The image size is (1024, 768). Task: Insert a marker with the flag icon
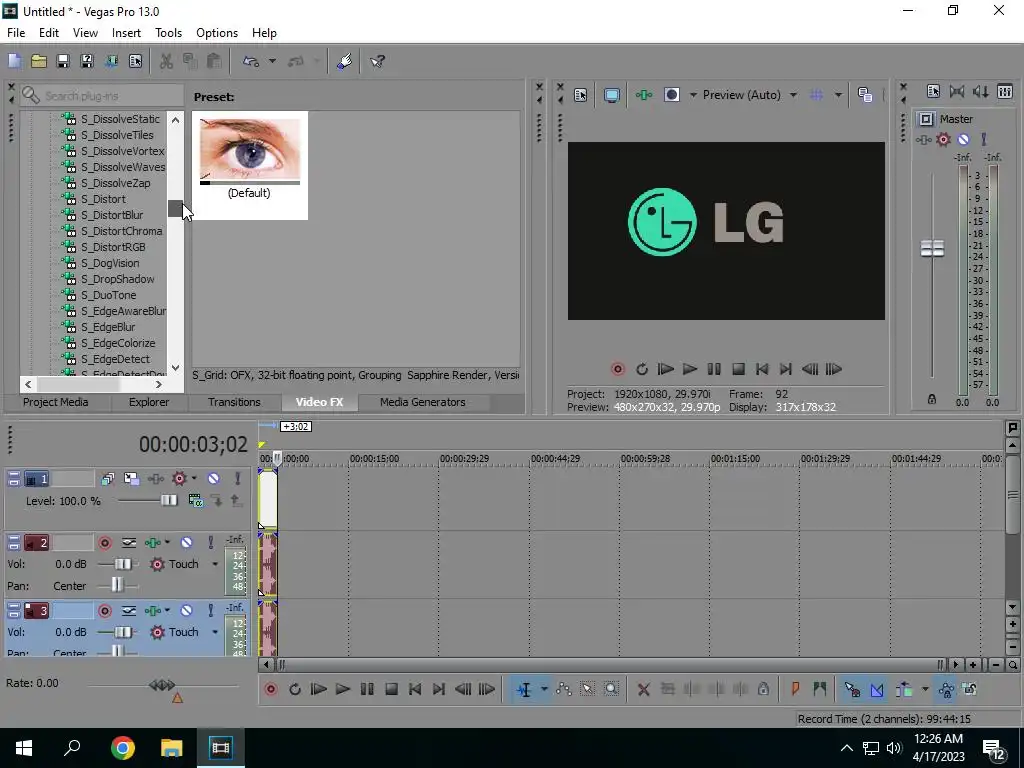795,689
